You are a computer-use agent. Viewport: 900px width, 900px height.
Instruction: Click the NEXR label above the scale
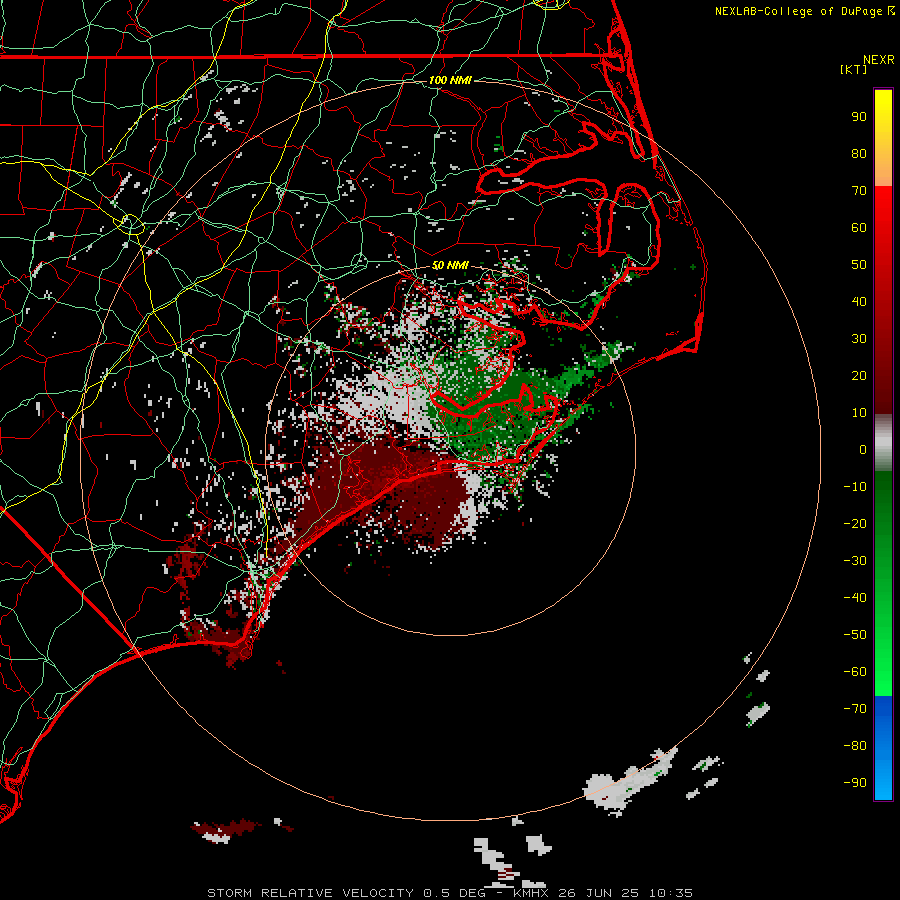coord(878,60)
